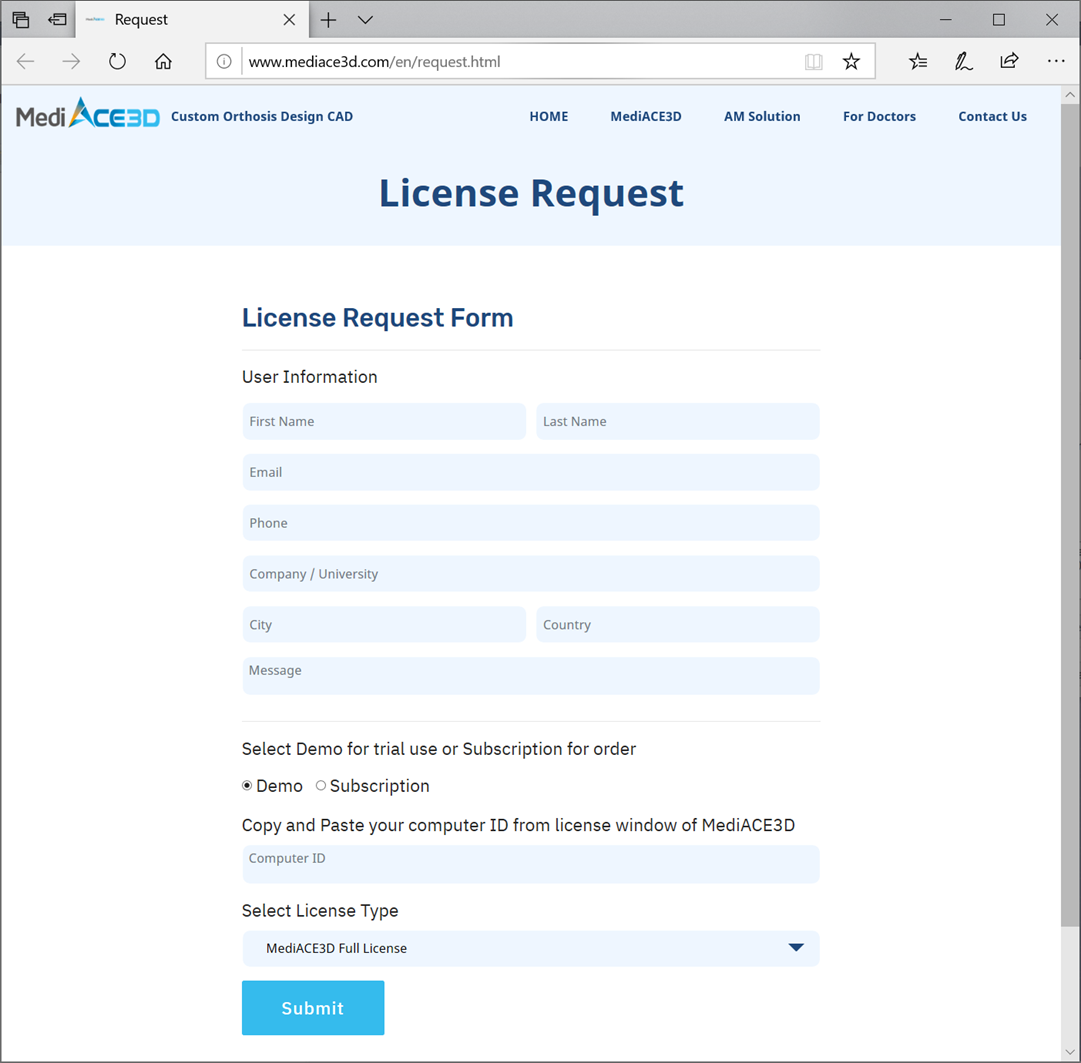The image size is (1081, 1063).
Task: Open the AM Solution menu item
Action: point(762,117)
